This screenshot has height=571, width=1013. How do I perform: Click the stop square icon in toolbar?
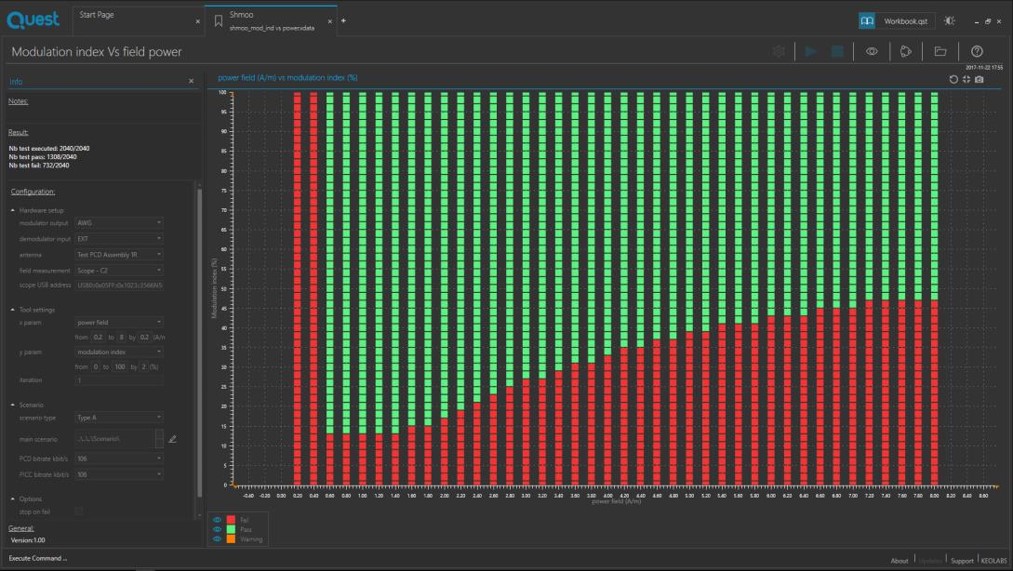pos(837,51)
